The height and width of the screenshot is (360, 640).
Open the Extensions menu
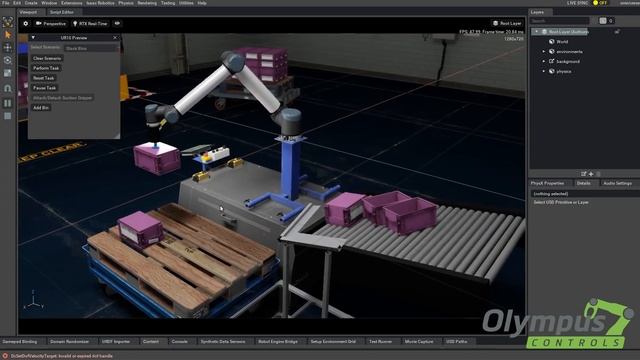point(71,3)
